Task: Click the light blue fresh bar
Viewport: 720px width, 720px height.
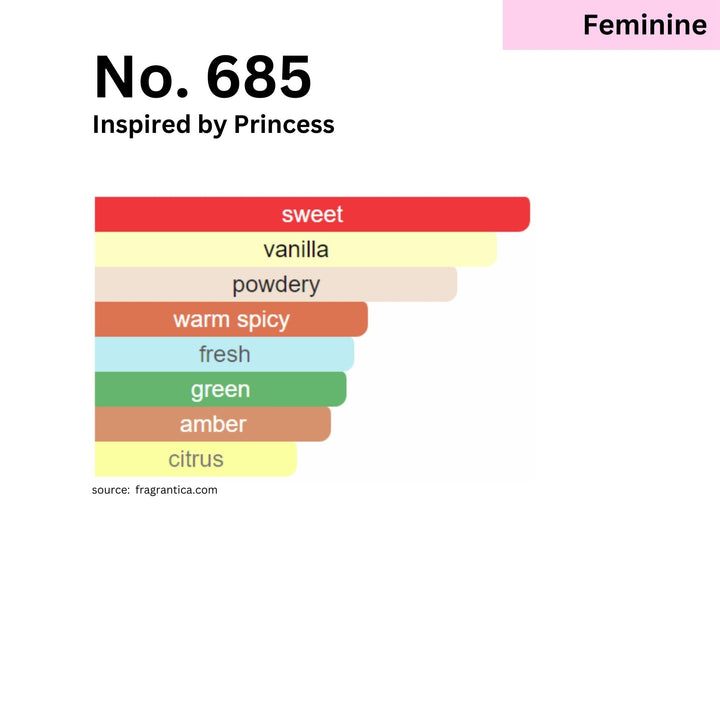Action: [x=225, y=354]
